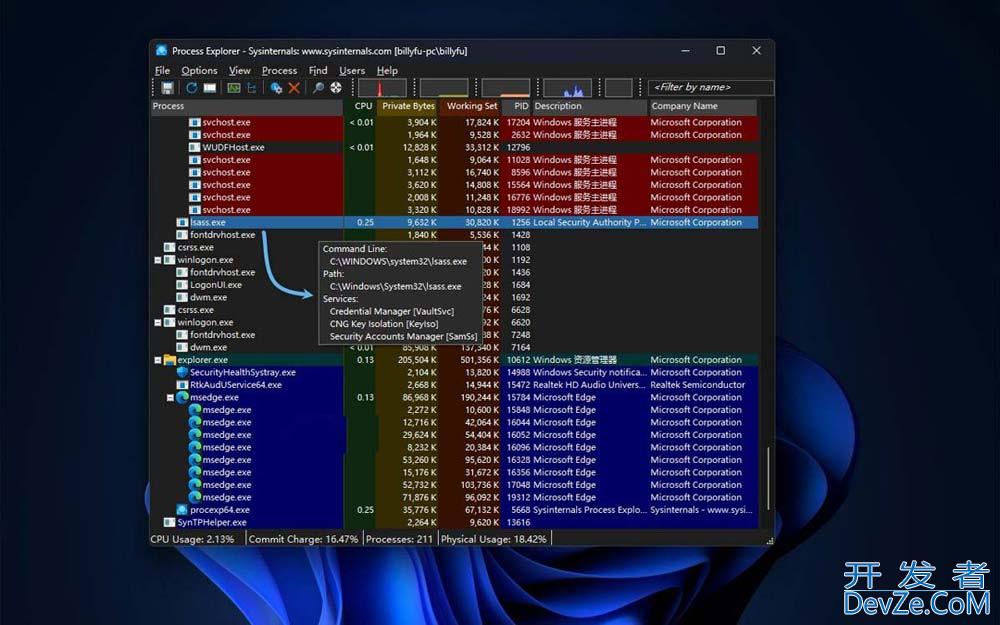Click the blue process tree toolbar icon
The image size is (1000, 625).
[251, 88]
